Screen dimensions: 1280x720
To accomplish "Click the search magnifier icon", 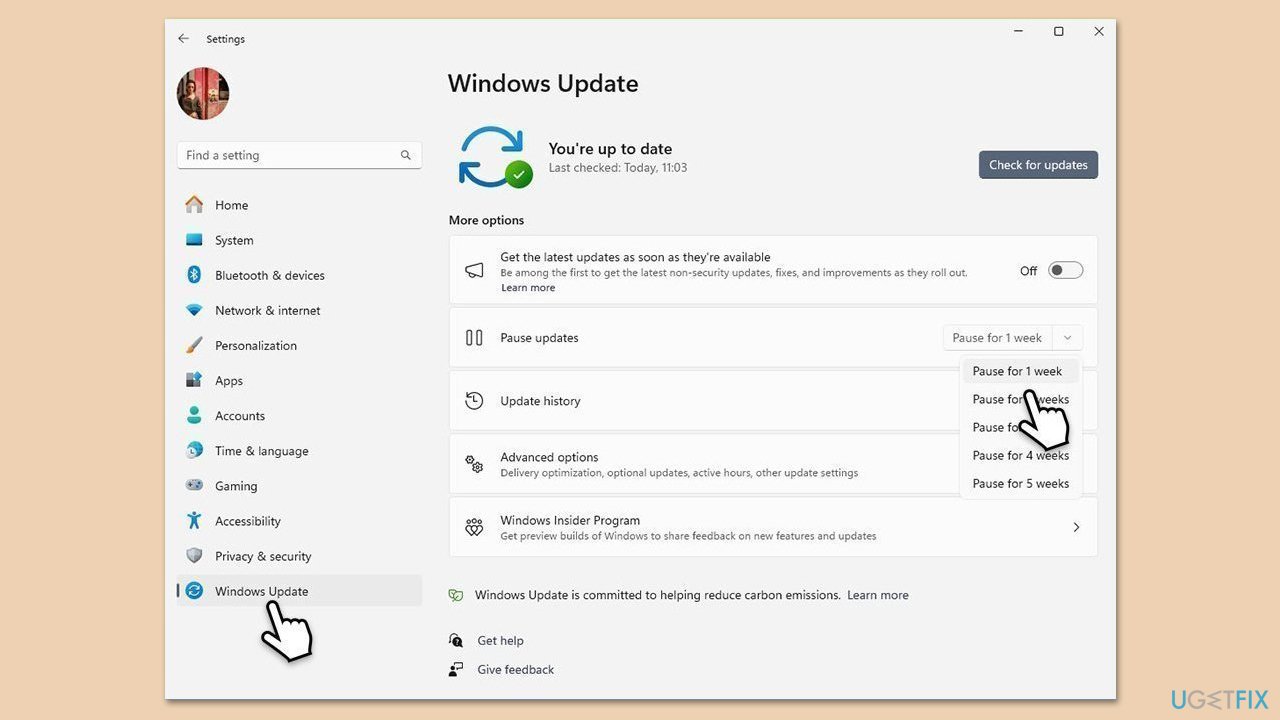I will [405, 155].
